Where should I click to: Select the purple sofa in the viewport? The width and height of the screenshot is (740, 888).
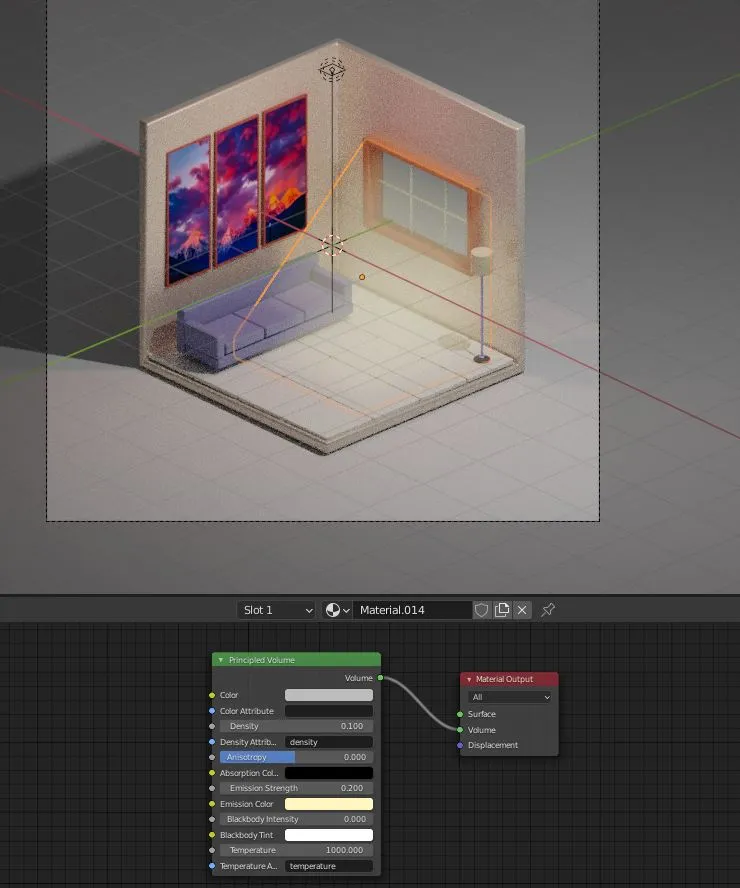264,317
